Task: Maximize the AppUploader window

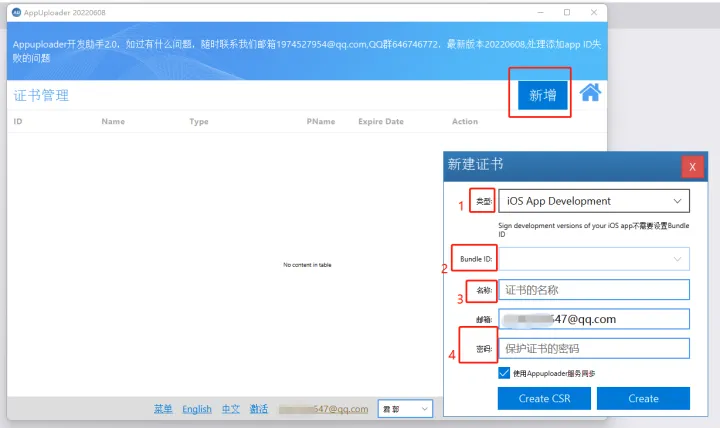Action: click(567, 12)
